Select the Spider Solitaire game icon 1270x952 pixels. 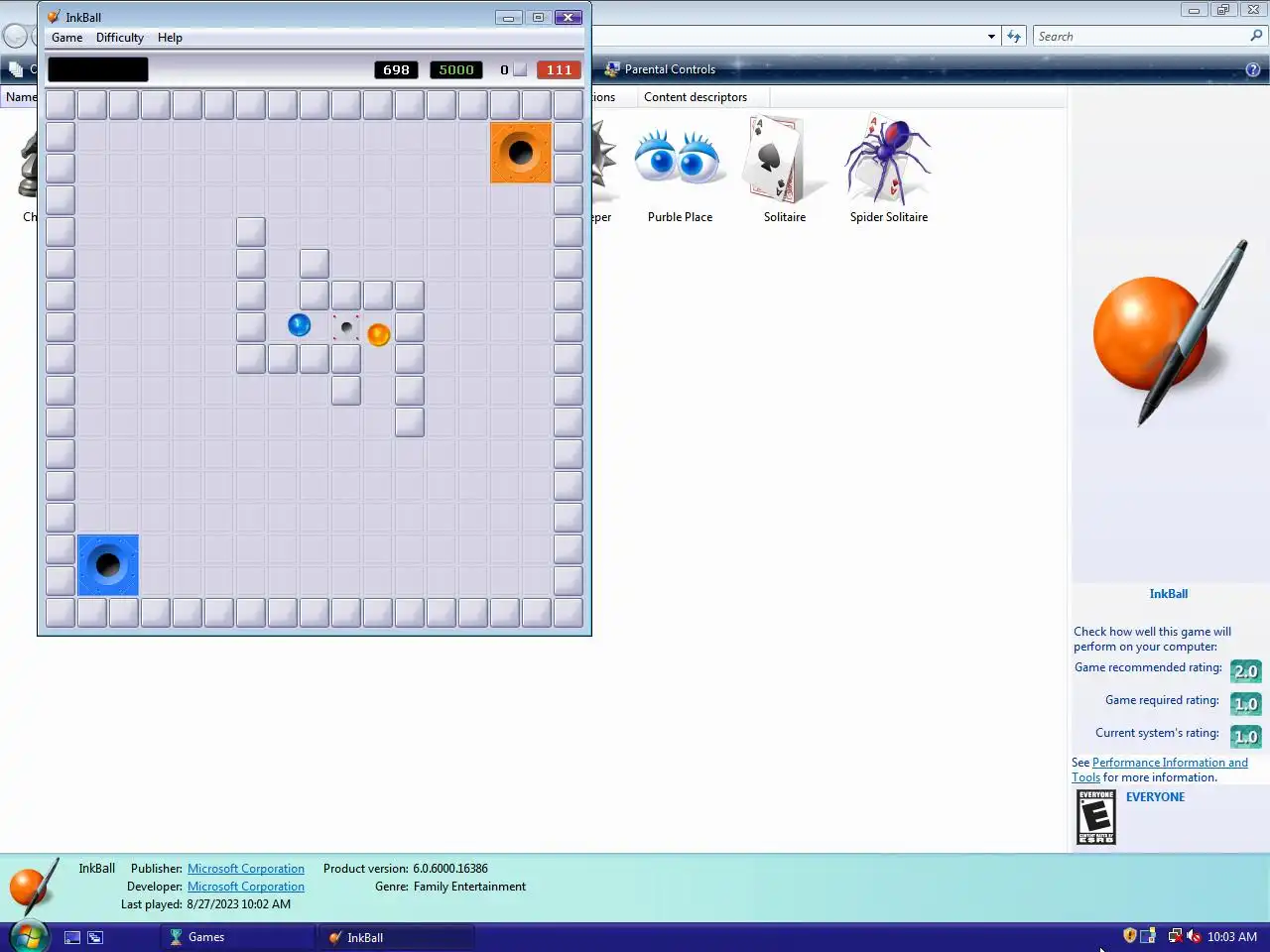tap(889, 171)
